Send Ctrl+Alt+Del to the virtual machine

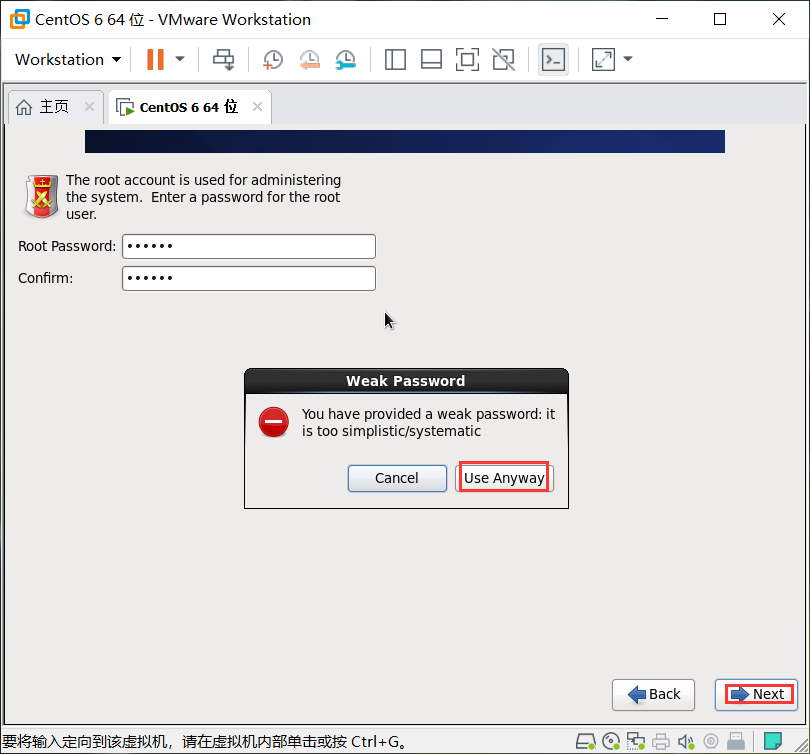pos(223,59)
